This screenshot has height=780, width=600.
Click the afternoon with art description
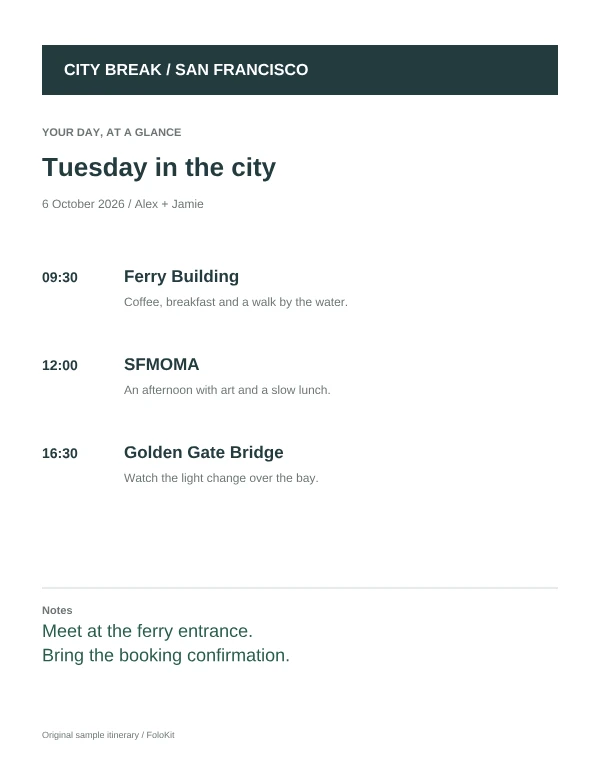[x=227, y=390]
